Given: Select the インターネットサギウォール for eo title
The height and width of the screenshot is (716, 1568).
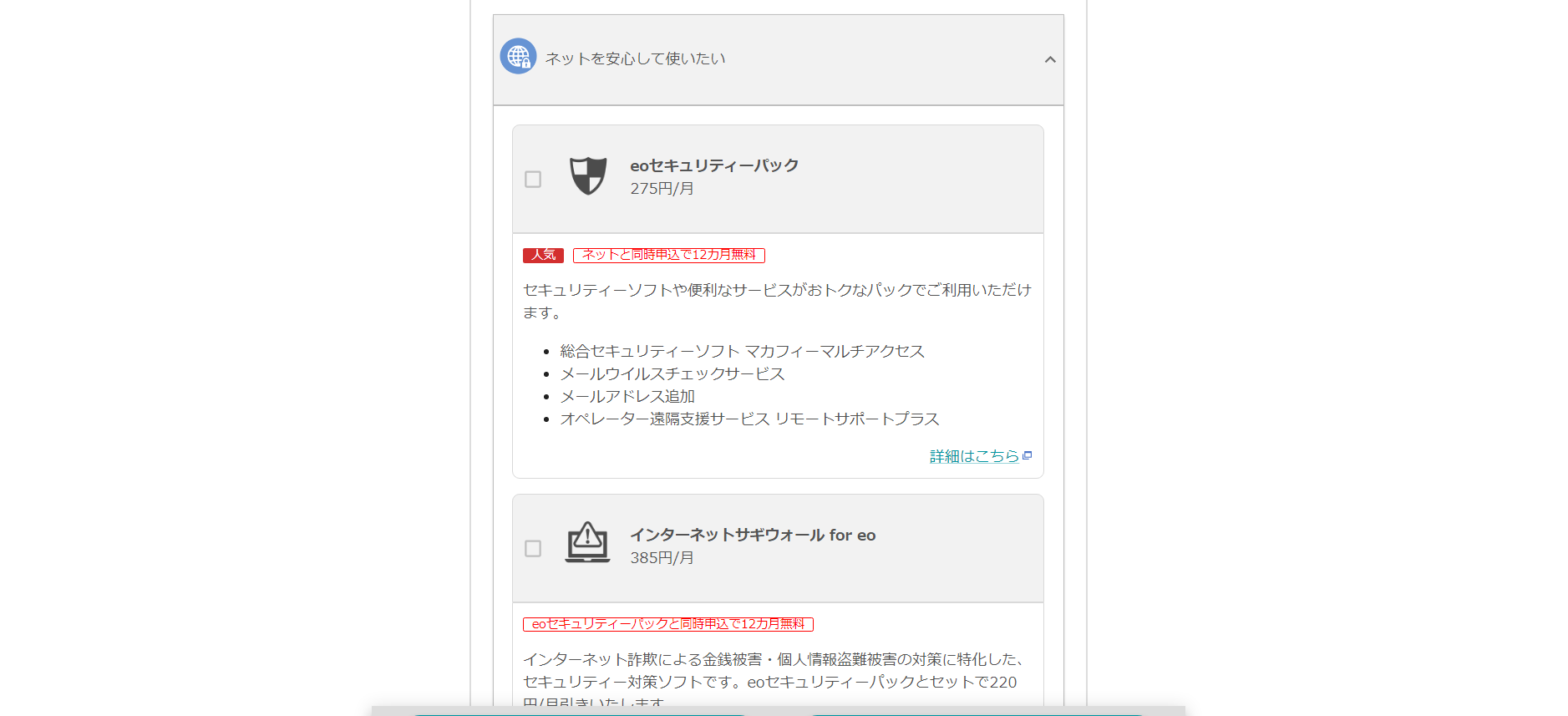Looking at the screenshot, I should [752, 535].
